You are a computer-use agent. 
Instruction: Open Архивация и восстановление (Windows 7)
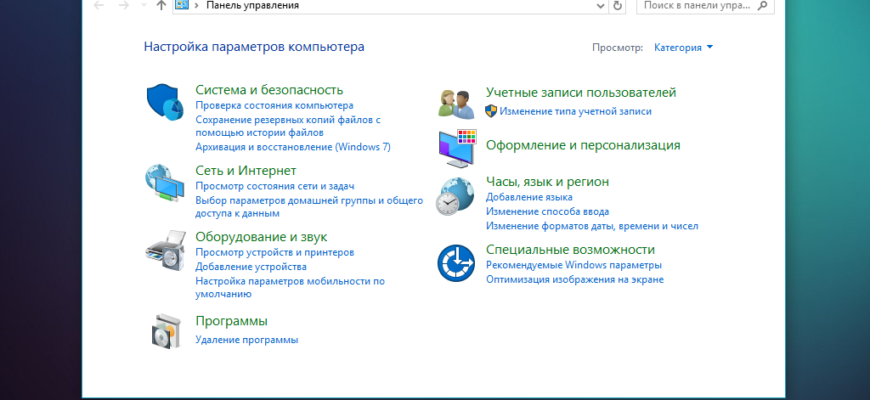tap(293, 147)
